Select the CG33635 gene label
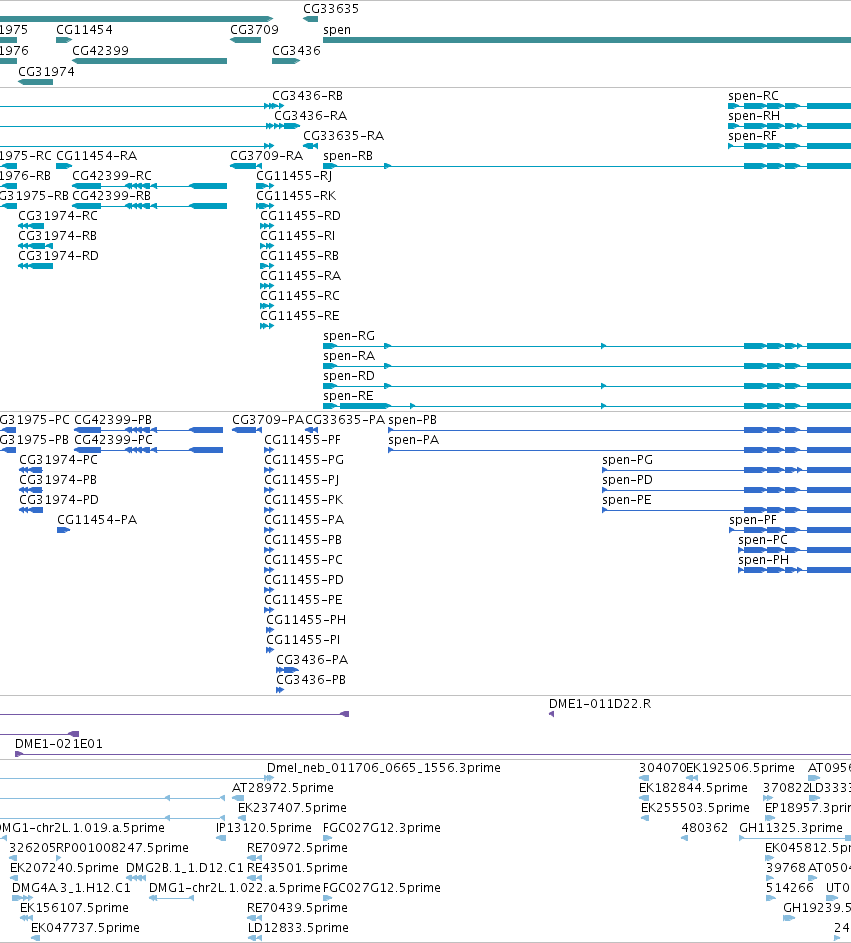This screenshot has width=851, height=943. 331,9
